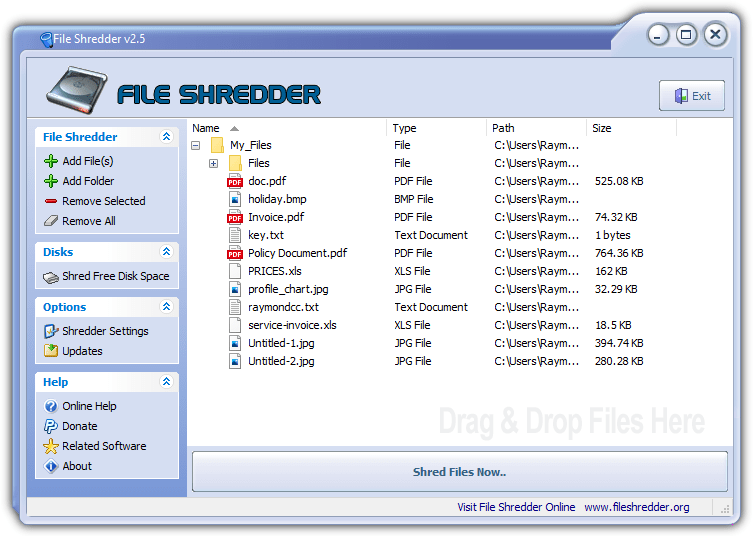Click the star icon for Related Software
This screenshot has height=536, width=753.
50,446
